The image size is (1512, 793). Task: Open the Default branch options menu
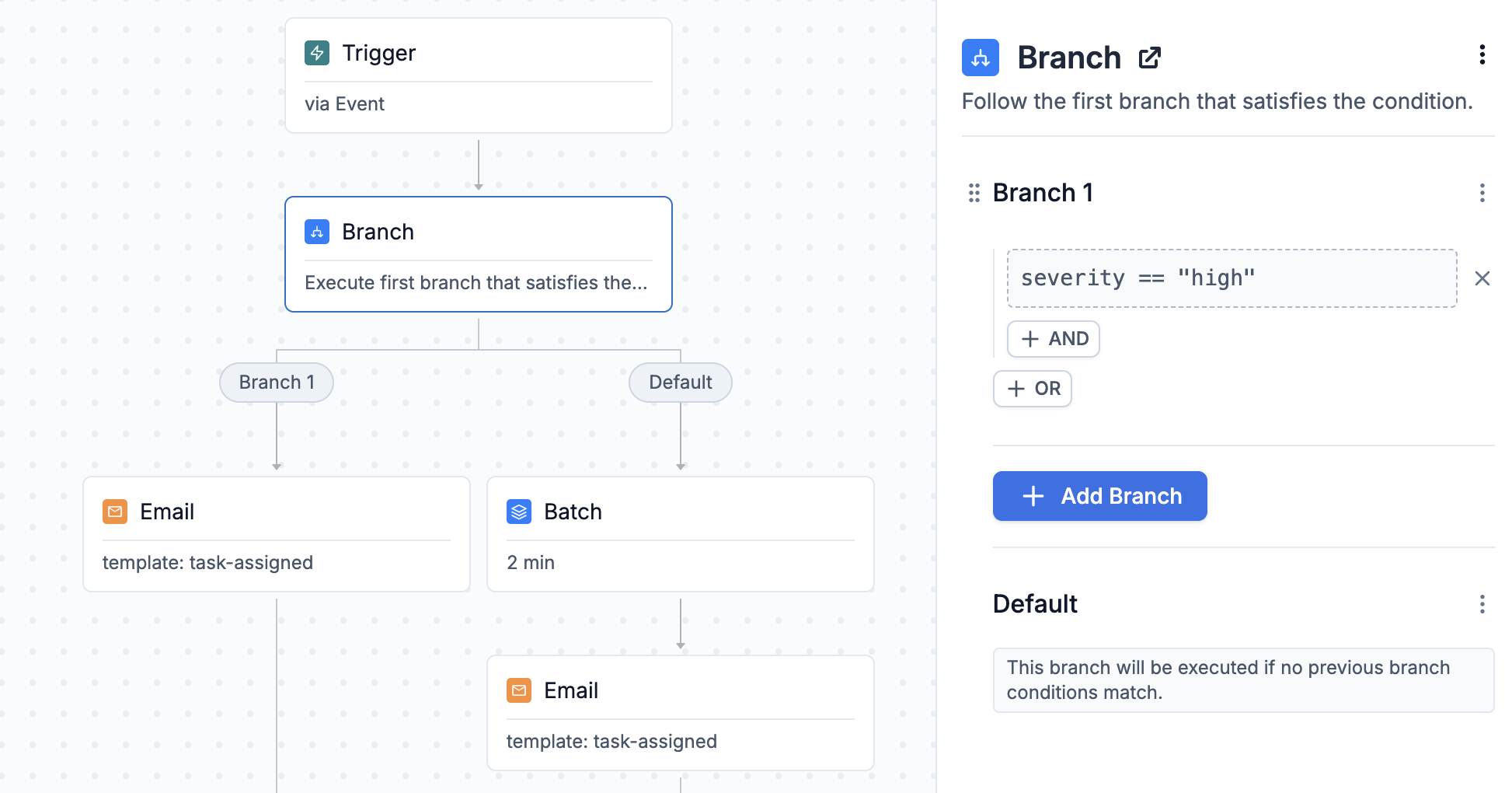click(1482, 604)
